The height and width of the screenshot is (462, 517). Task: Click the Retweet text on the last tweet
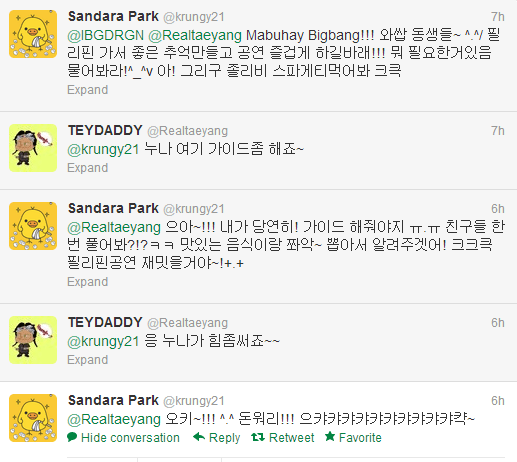pyautogui.click(x=292, y=437)
